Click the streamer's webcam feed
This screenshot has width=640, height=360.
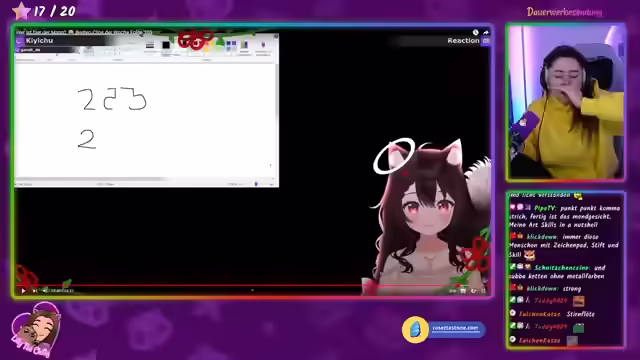coord(566,102)
